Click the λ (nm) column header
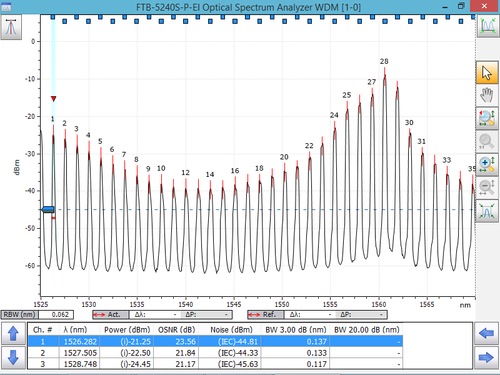The width and height of the screenshot is (500, 375). 79,330
